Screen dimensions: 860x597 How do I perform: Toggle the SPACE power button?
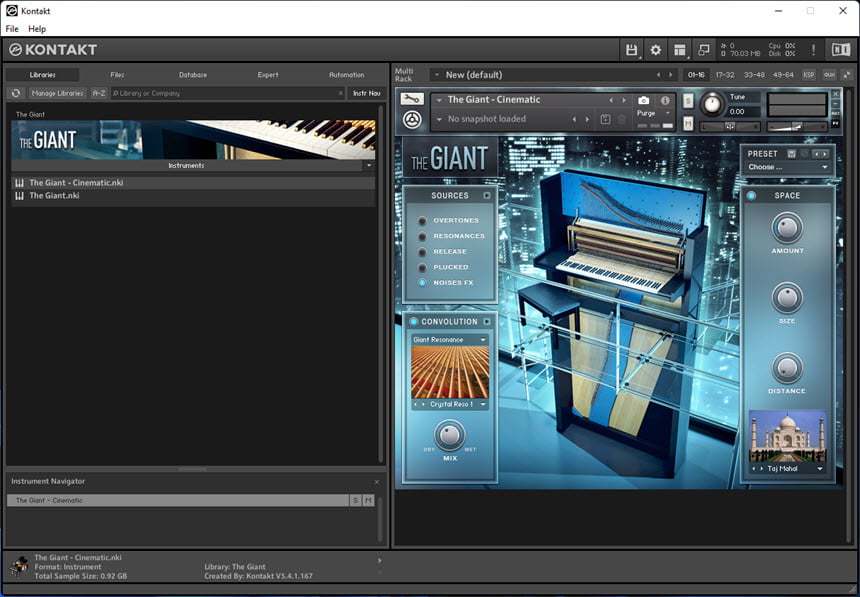pyautogui.click(x=751, y=195)
